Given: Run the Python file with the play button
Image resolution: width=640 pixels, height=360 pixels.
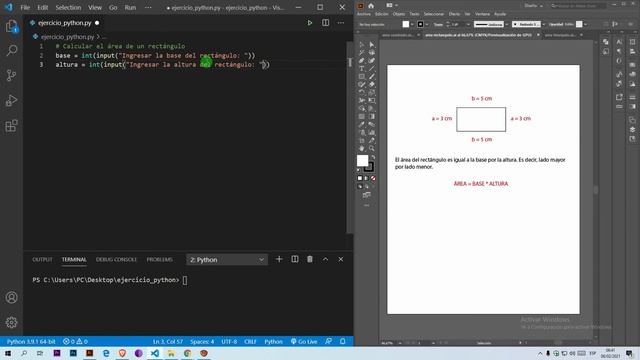Looking at the screenshot, I should 310,23.
